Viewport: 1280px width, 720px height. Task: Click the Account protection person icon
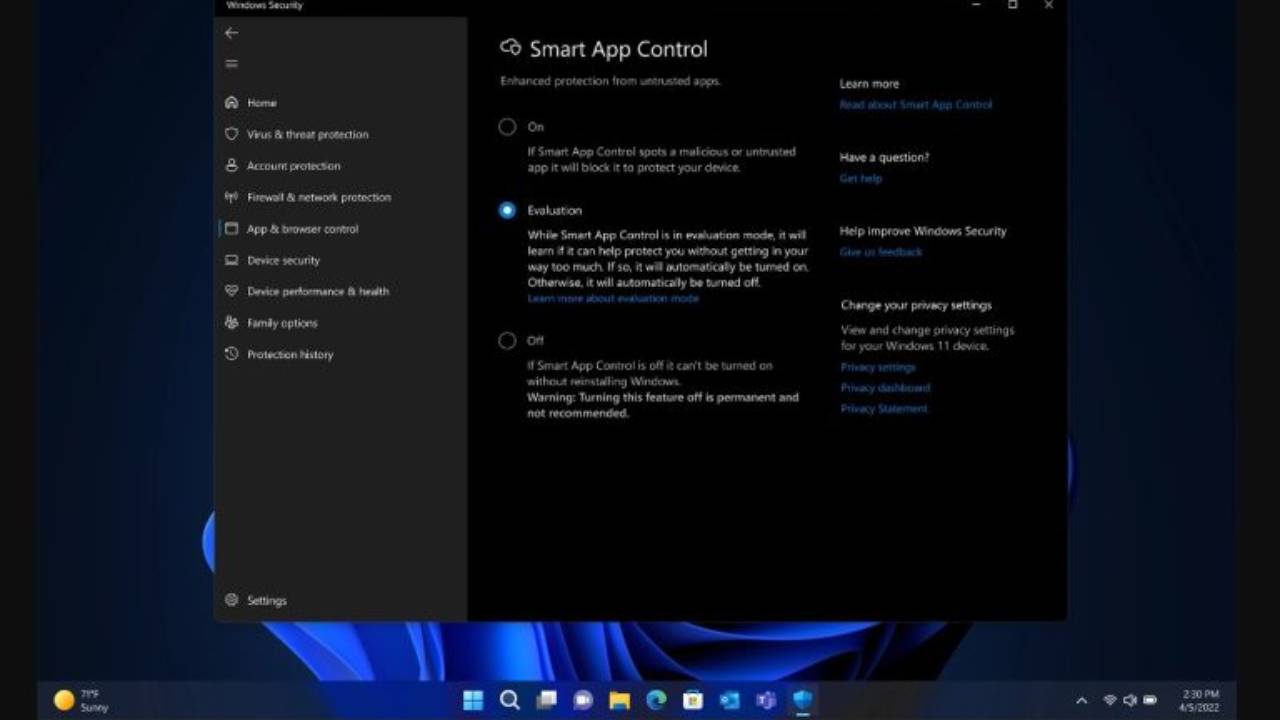(232, 165)
